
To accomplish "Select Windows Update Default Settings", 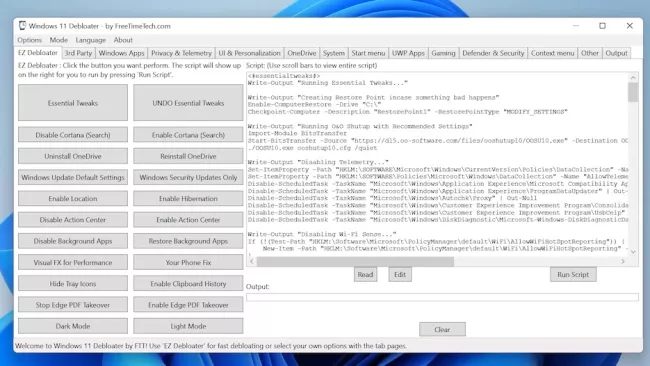I will 73,177.
